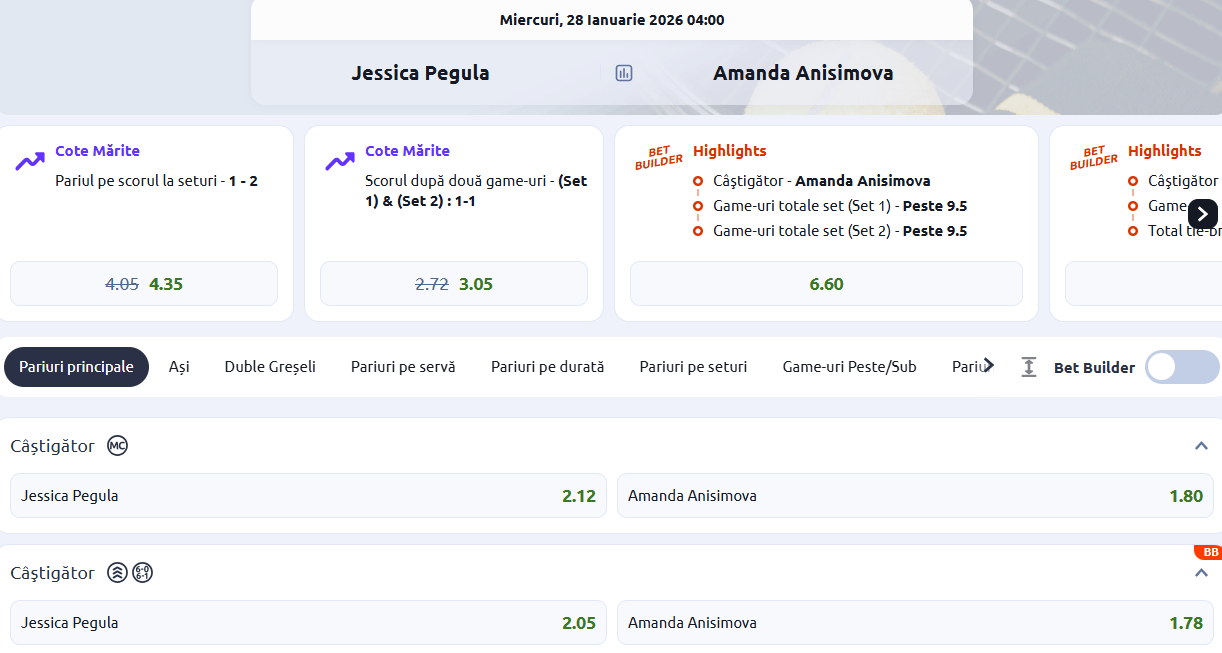Screen dimensions: 1222x653
Task: Pick Jessica Pegula at odds 2.12
Action: [308, 496]
